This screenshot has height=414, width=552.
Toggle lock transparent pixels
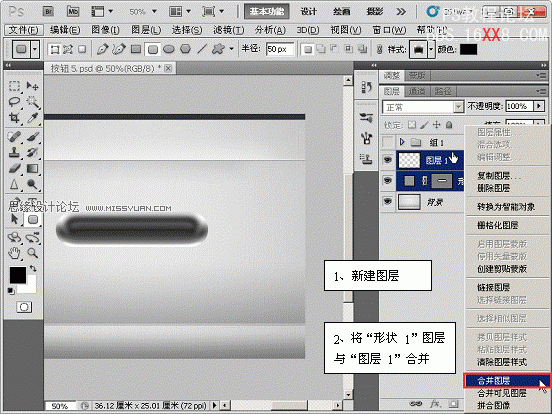[412, 125]
